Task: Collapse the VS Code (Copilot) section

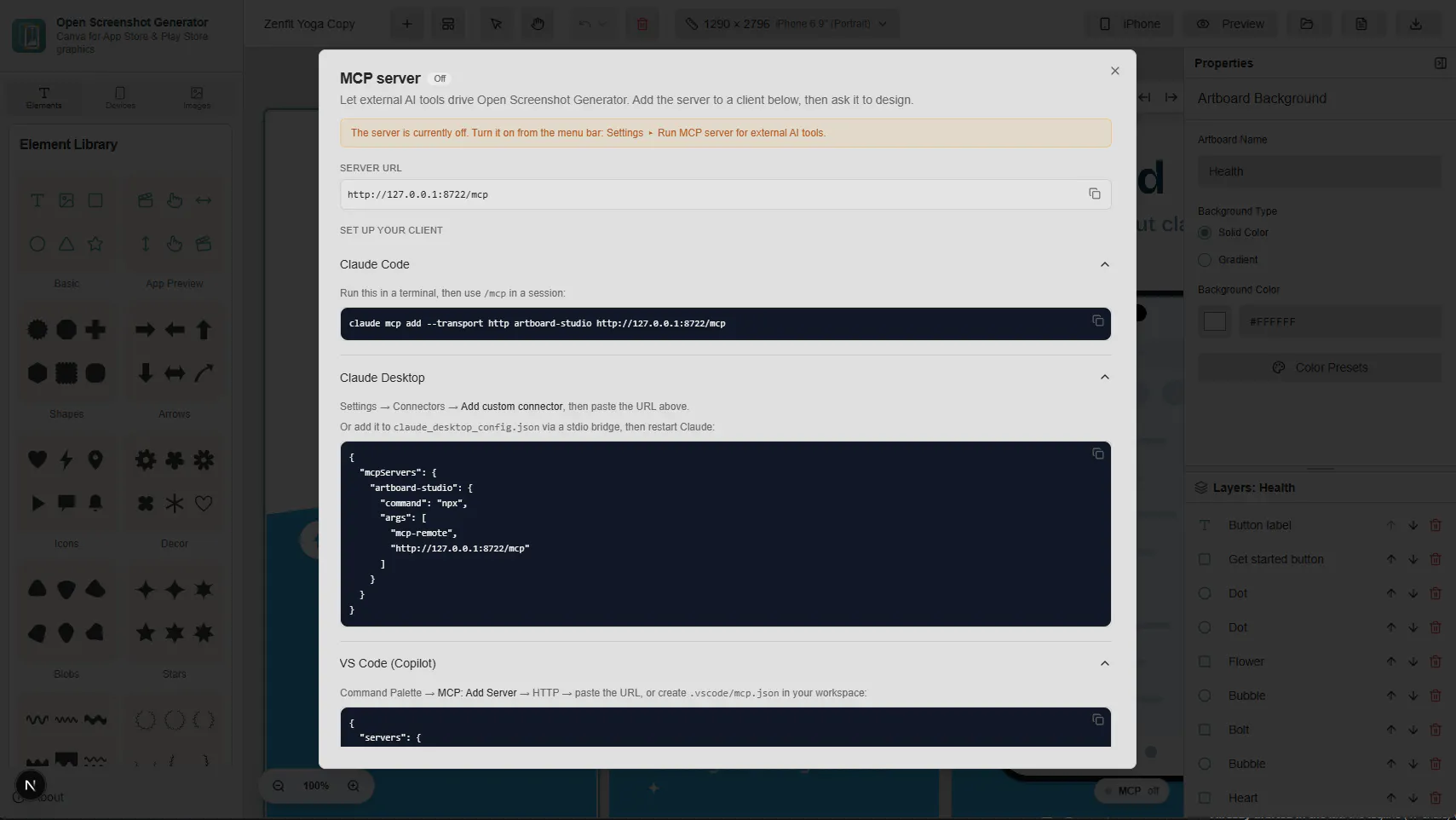Action: (x=1104, y=663)
